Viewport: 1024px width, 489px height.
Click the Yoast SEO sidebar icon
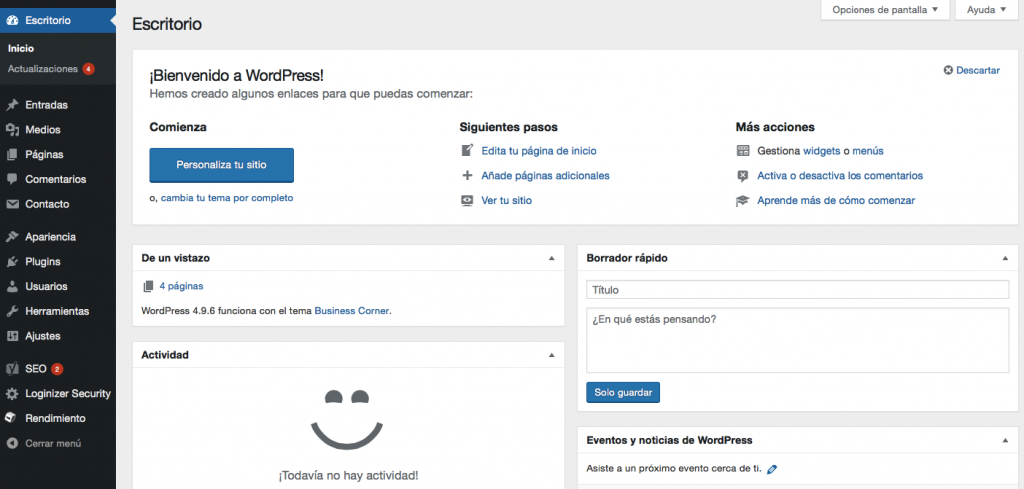(12, 369)
